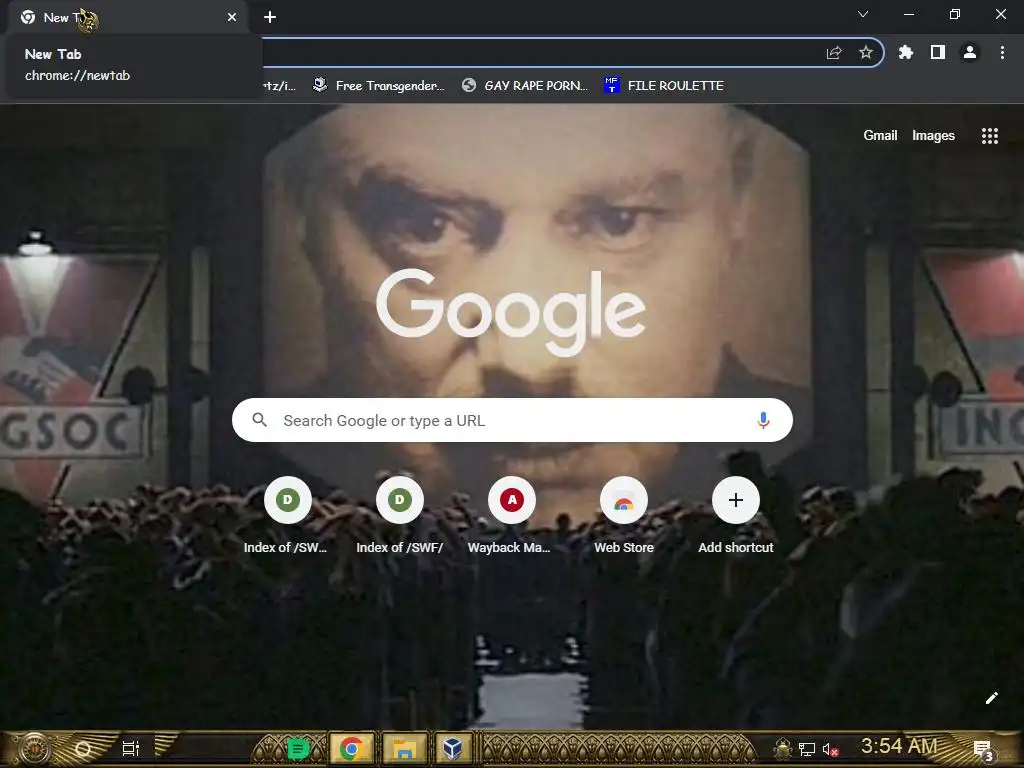Open the Index of /SWF/ shortcut
Image resolution: width=1024 pixels, height=768 pixels.
pyautogui.click(x=400, y=515)
